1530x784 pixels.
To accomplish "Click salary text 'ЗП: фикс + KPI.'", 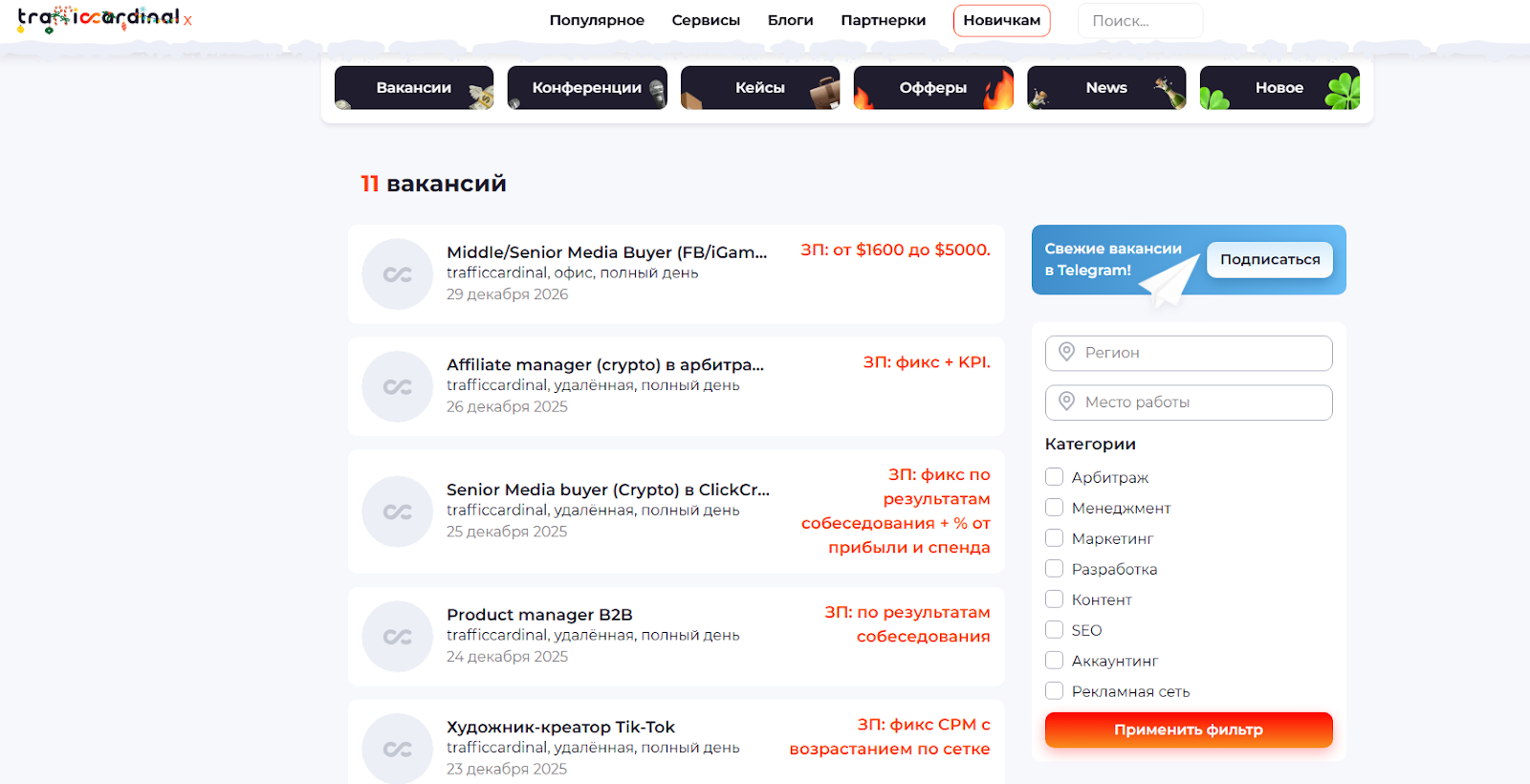I will point(927,362).
